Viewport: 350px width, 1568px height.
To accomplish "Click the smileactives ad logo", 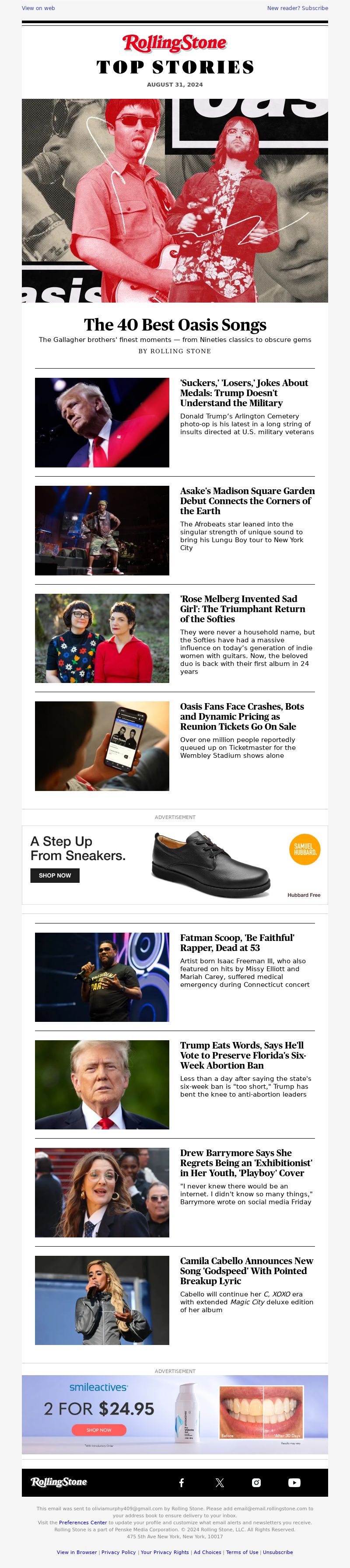I will click(x=98, y=1387).
